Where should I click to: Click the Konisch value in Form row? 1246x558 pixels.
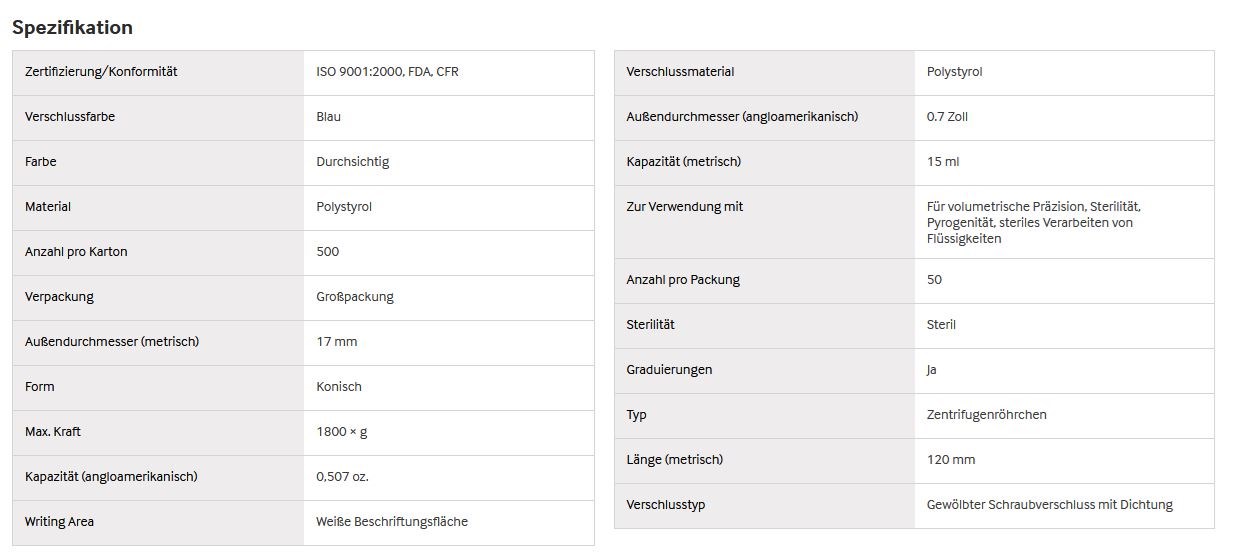(339, 387)
